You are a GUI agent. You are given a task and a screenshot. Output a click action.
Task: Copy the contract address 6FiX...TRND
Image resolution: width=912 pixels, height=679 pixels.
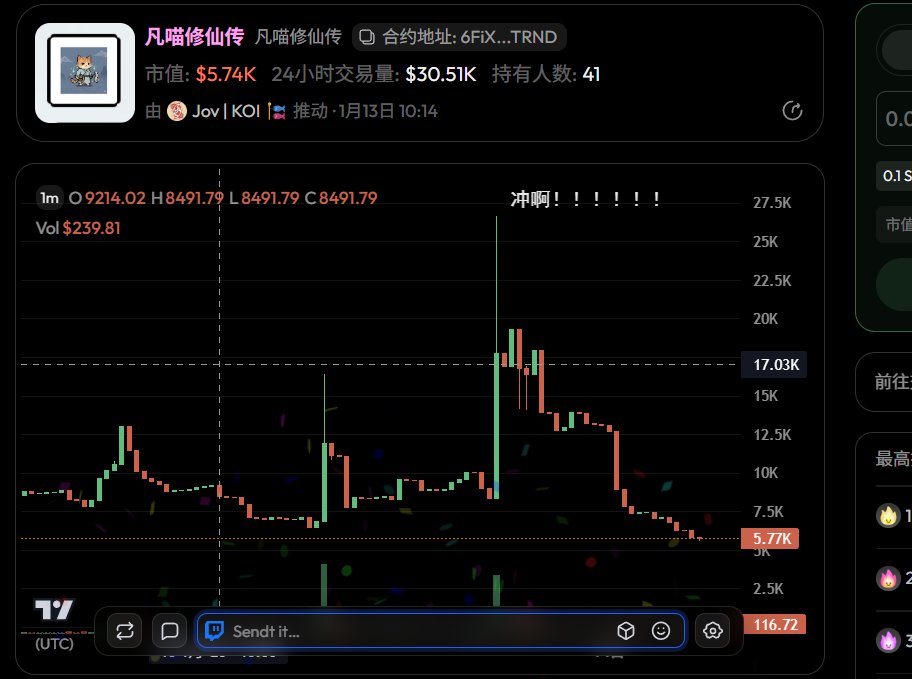coord(459,37)
